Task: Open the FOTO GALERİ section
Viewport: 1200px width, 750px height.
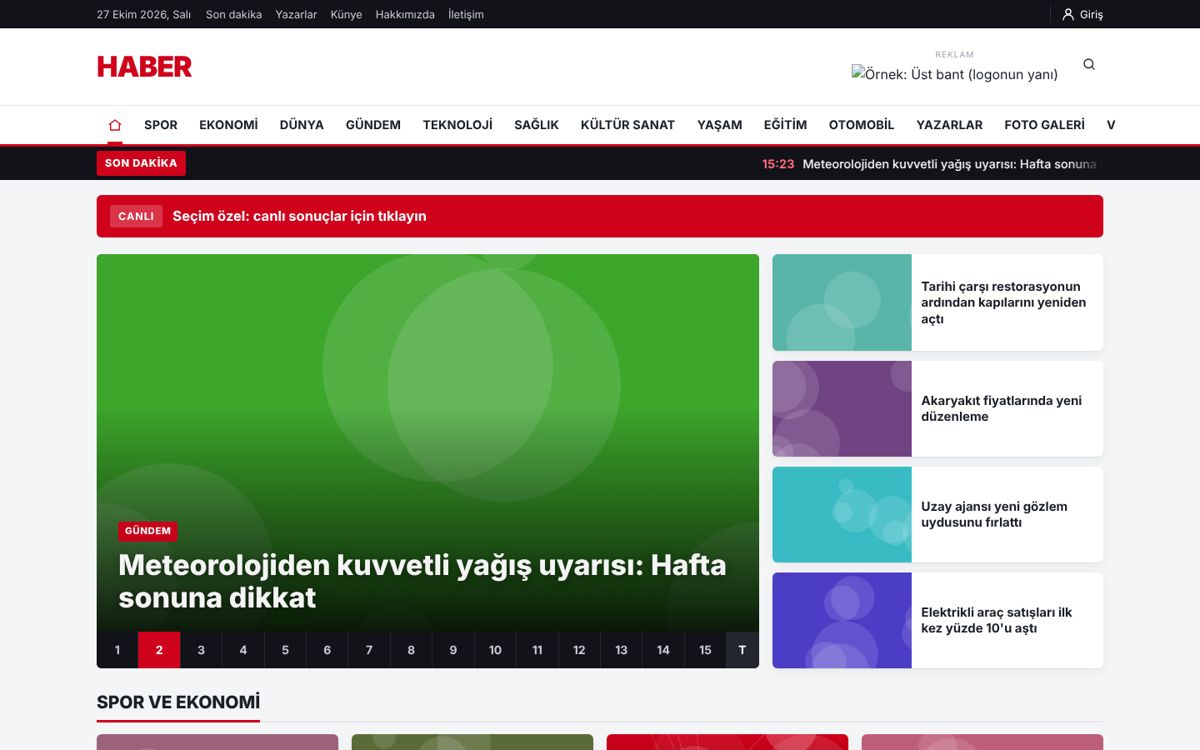Action: tap(1044, 125)
